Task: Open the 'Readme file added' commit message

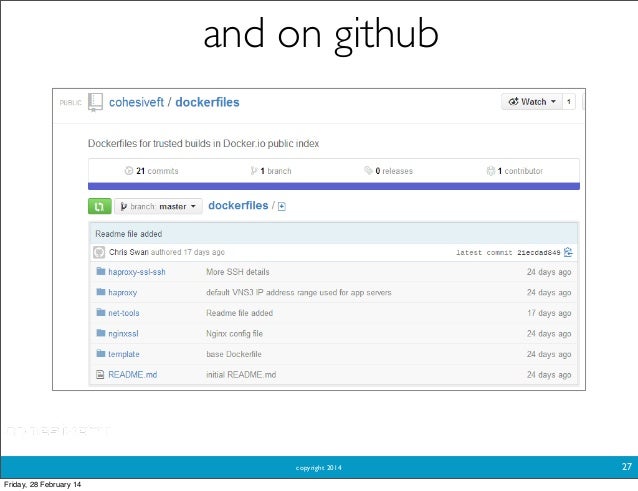Action: [129, 234]
